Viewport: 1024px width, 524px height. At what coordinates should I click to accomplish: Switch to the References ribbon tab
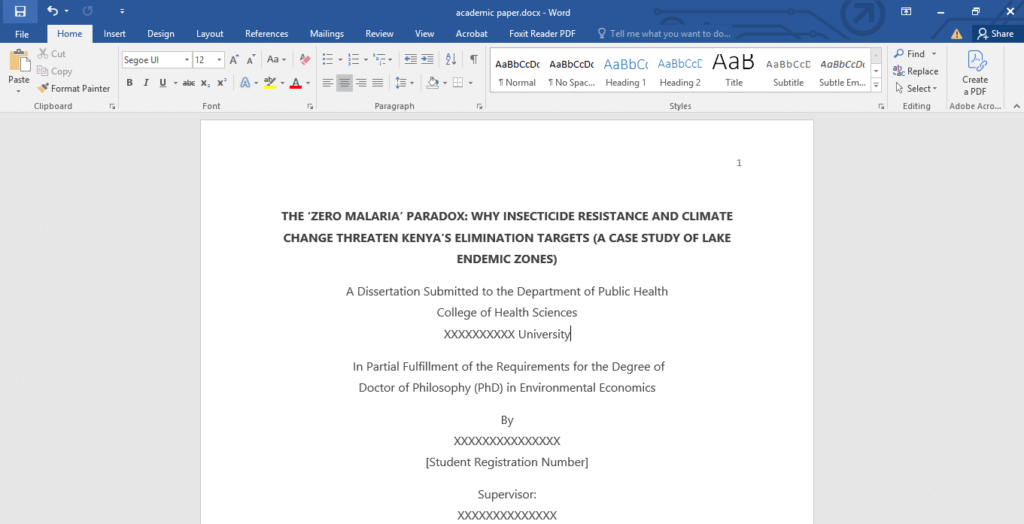[266, 33]
